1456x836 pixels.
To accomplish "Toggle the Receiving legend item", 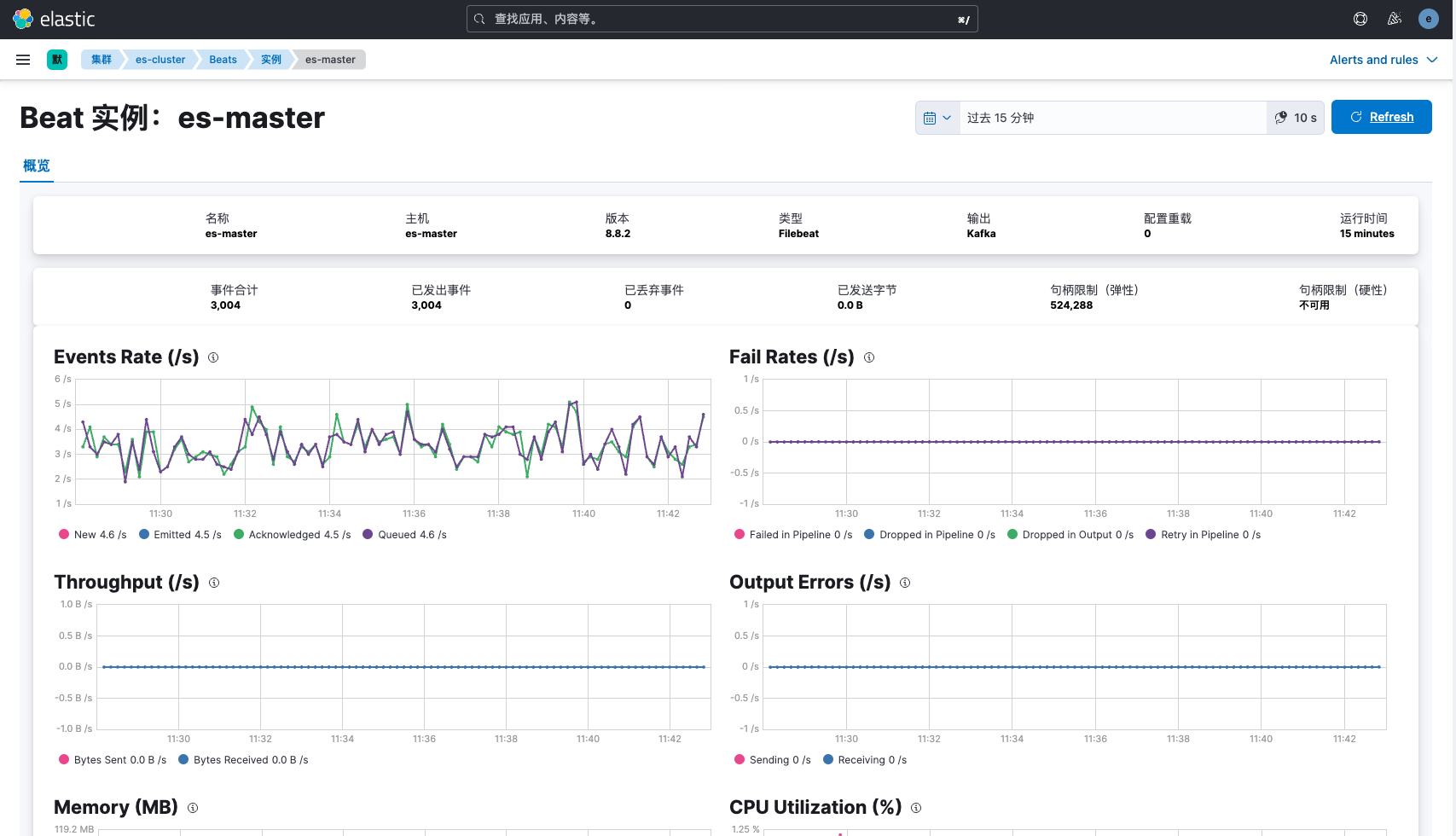I will (865, 760).
